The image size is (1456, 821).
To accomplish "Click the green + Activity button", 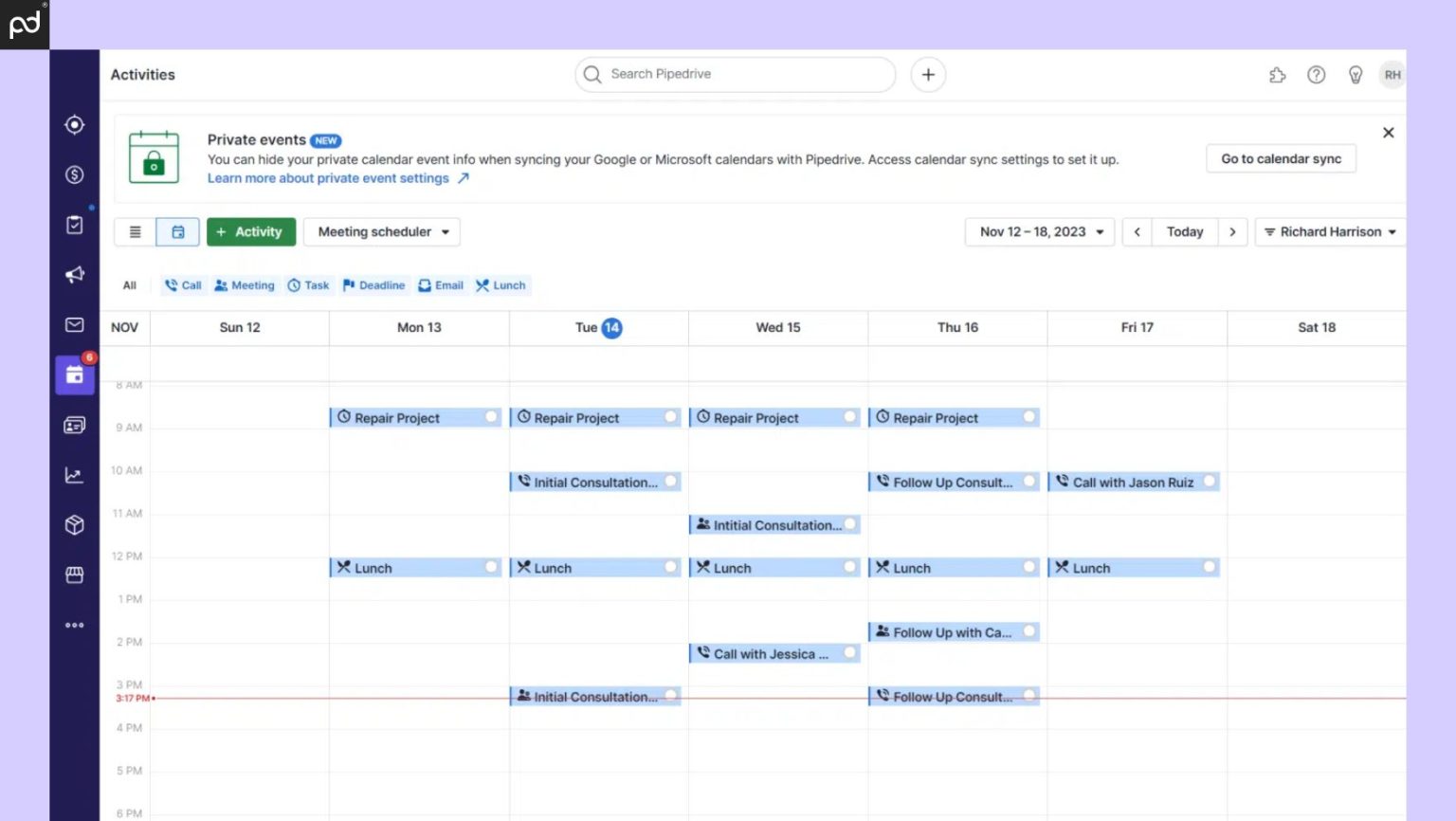I will point(250,231).
